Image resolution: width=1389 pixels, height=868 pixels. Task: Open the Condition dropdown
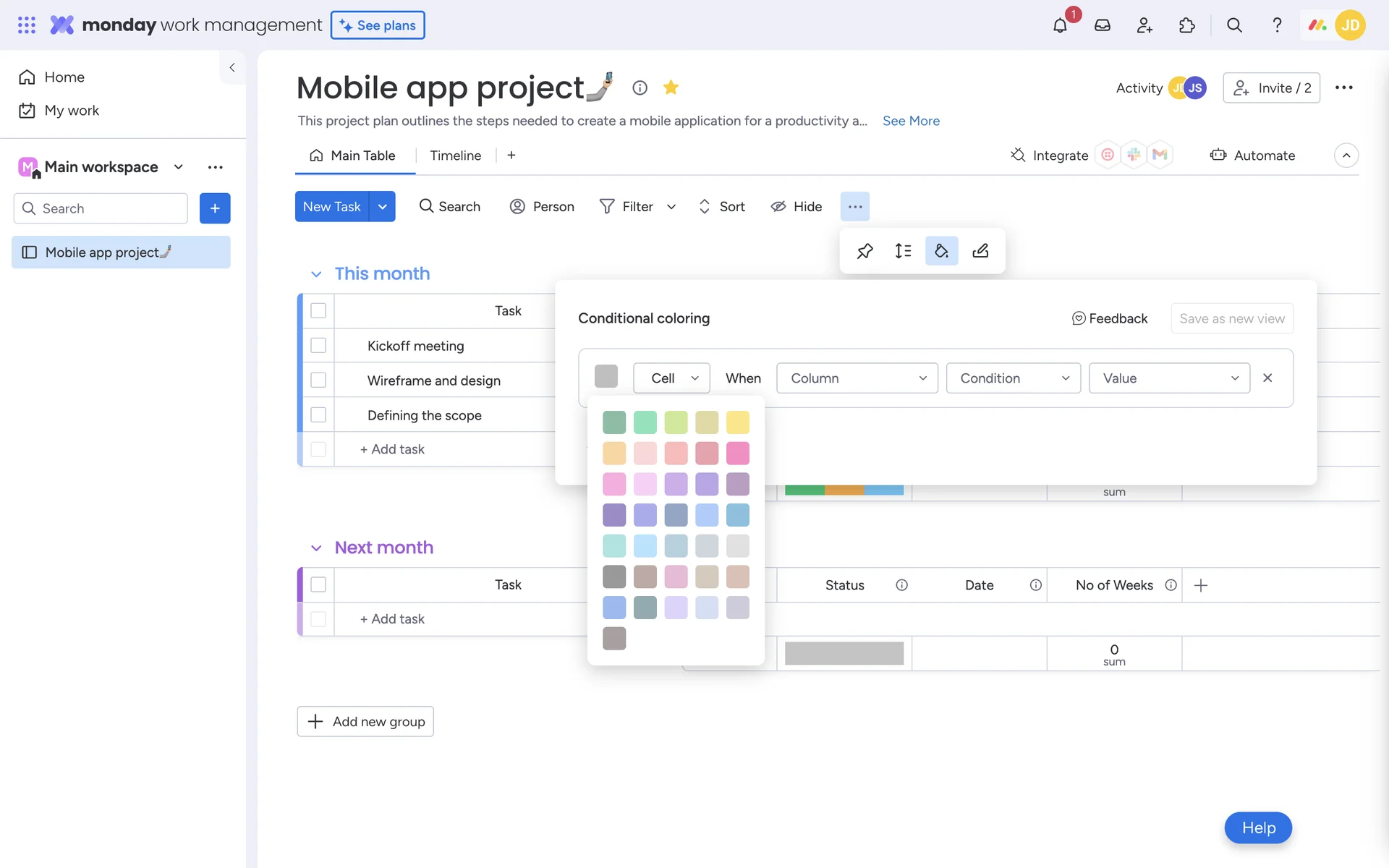tap(1013, 378)
